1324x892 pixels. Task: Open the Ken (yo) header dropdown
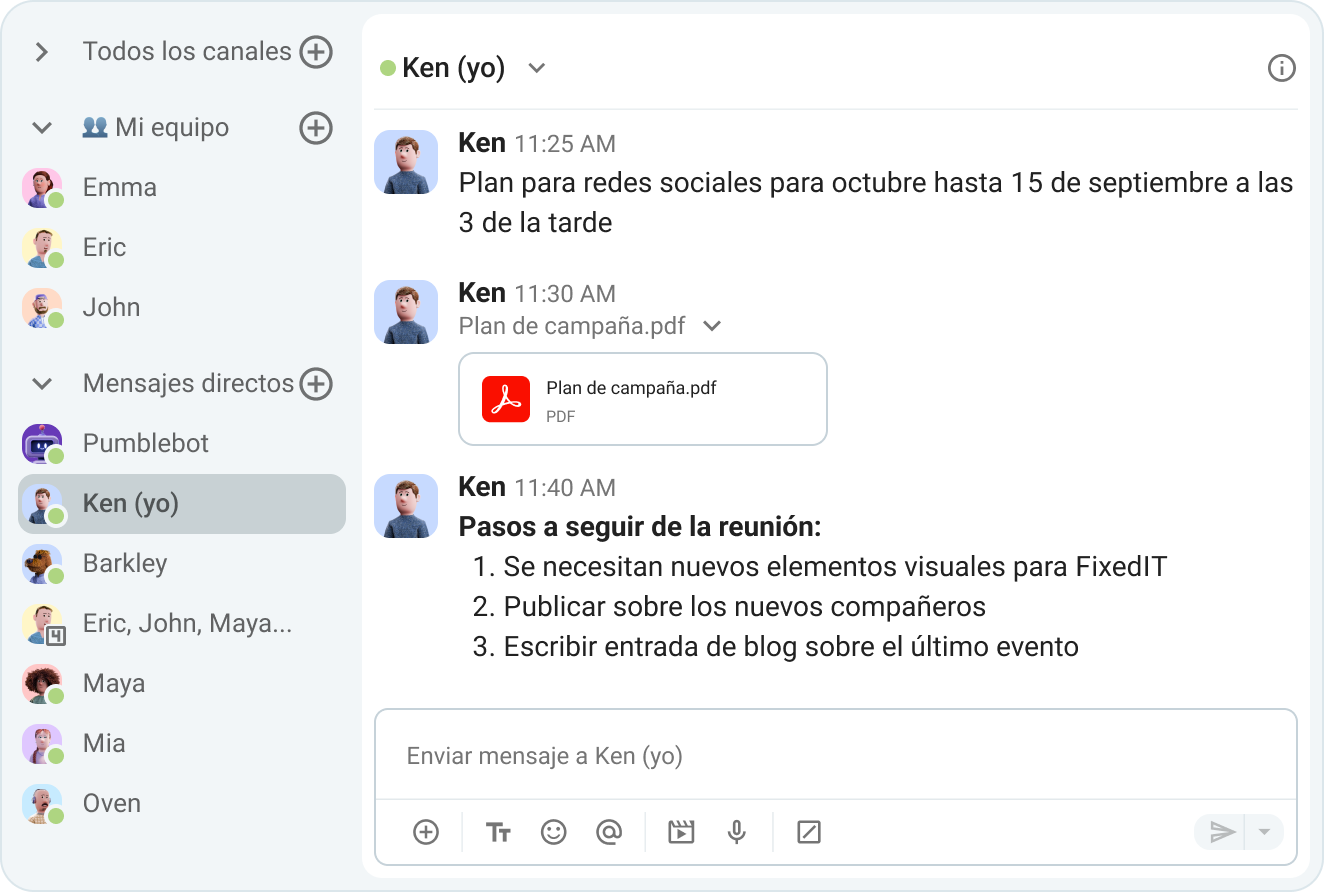[536, 68]
